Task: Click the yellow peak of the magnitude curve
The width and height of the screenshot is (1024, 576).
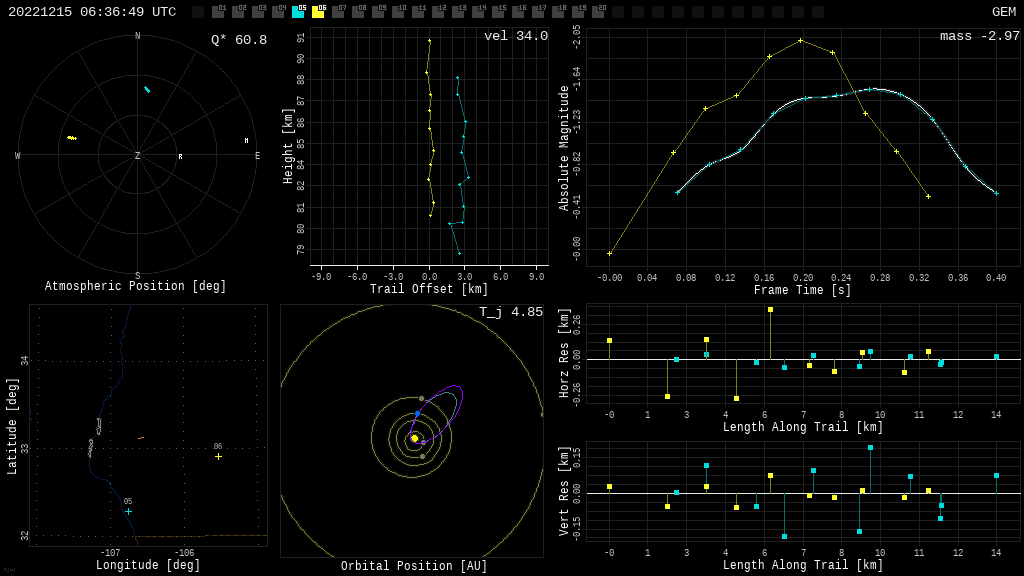Action: pyautogui.click(x=800, y=40)
